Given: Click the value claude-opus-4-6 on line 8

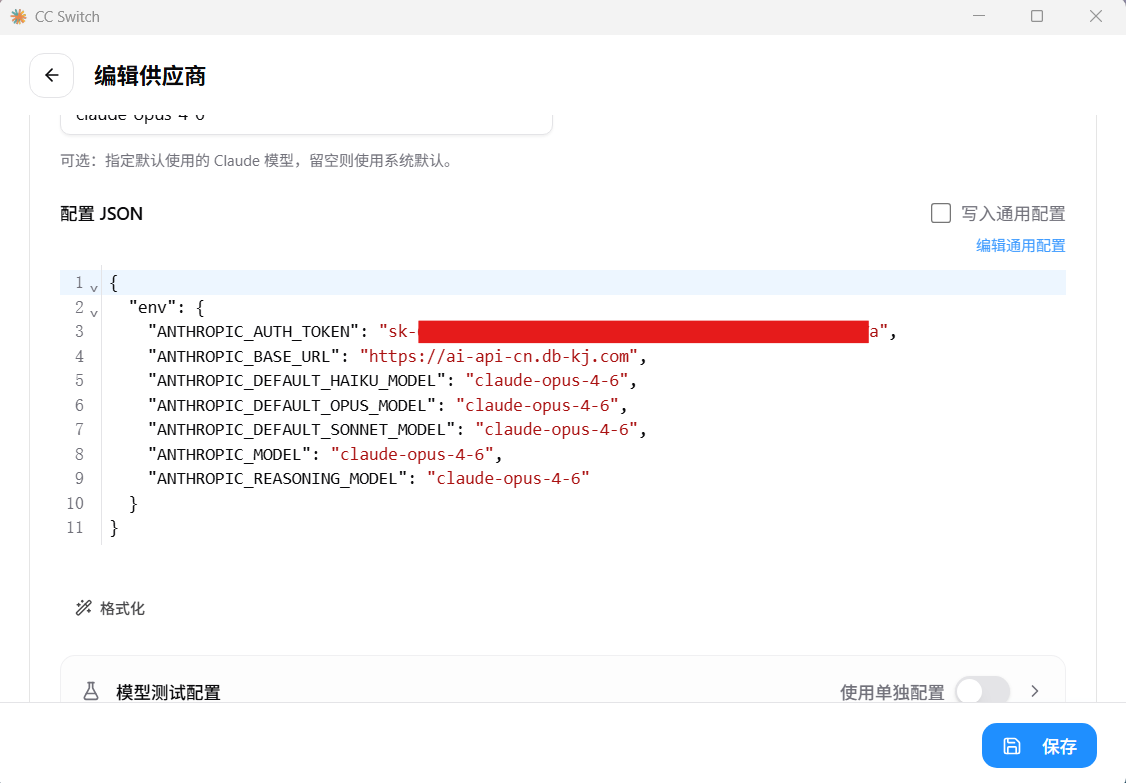Looking at the screenshot, I should (x=412, y=455).
